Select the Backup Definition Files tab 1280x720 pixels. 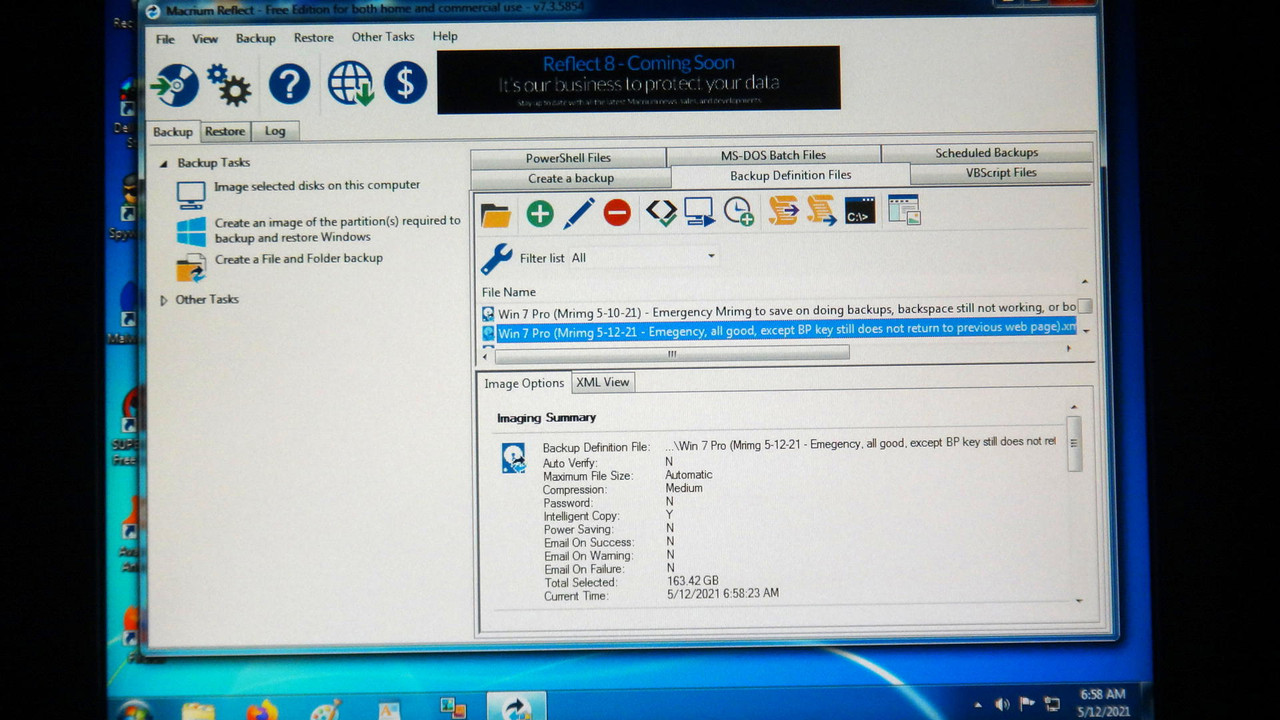point(791,176)
